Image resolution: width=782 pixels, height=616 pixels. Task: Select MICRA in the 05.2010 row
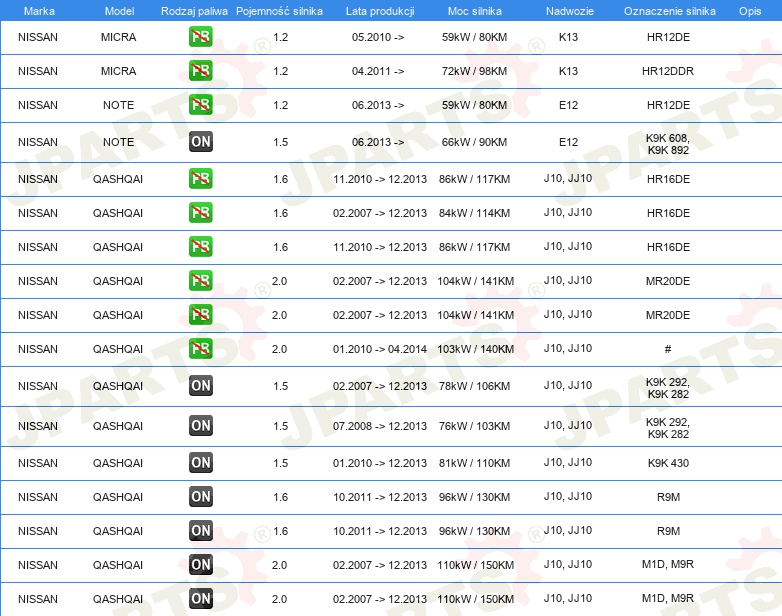pyautogui.click(x=118, y=37)
